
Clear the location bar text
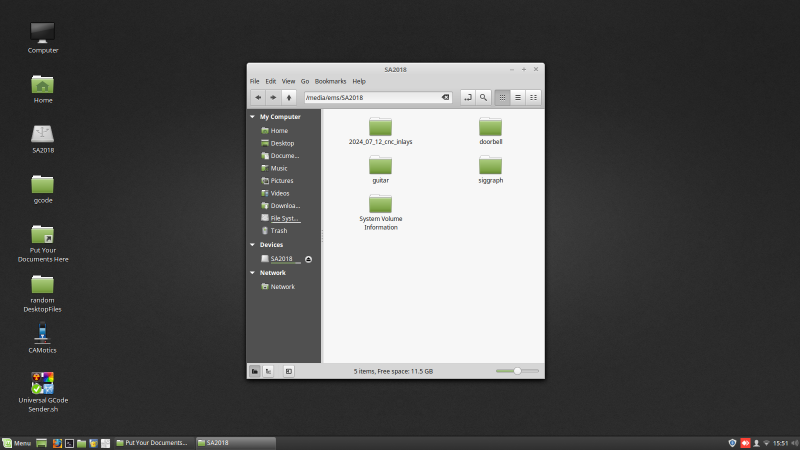(x=445, y=97)
